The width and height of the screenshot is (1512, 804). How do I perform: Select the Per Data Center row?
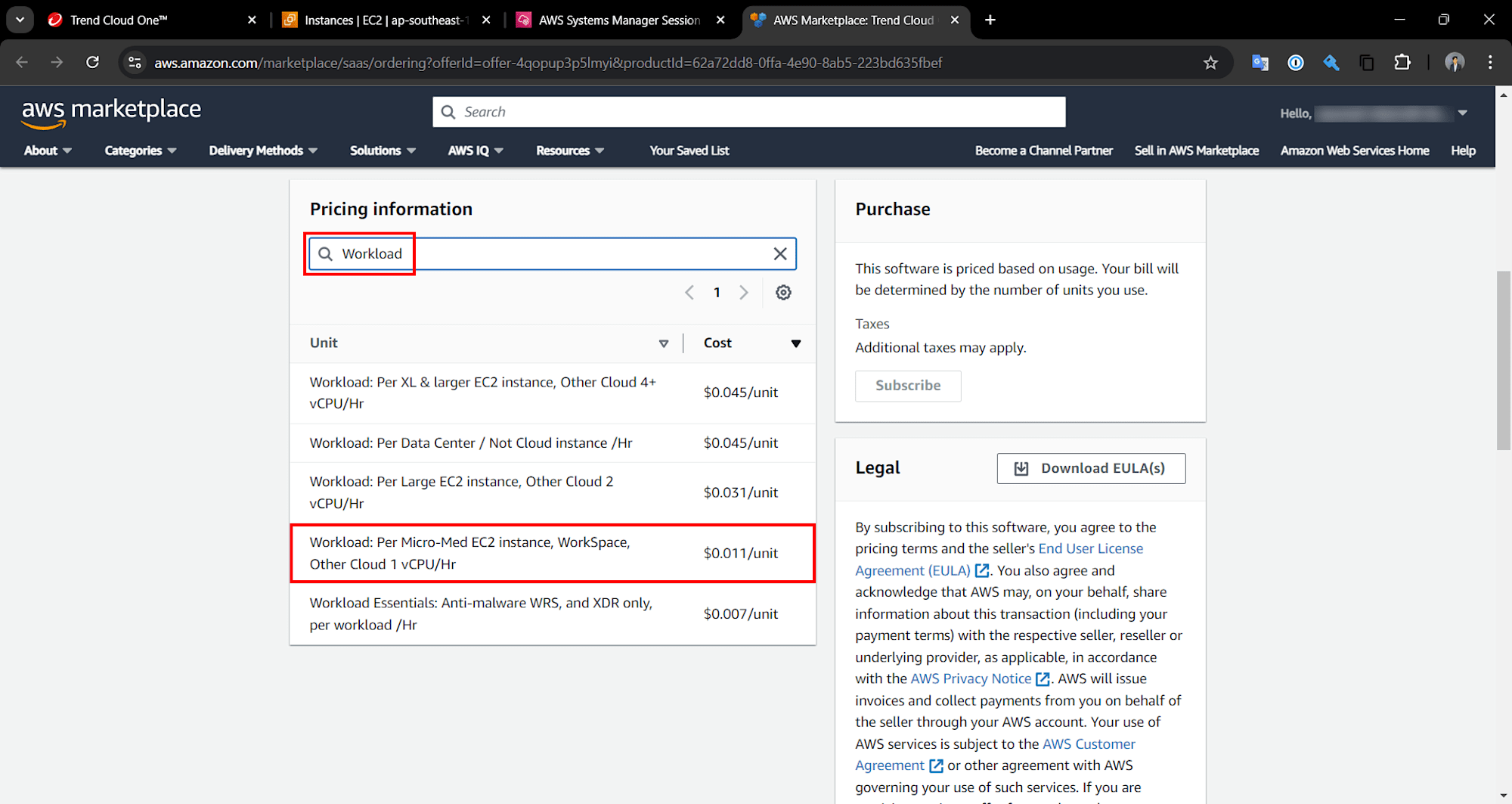point(553,443)
